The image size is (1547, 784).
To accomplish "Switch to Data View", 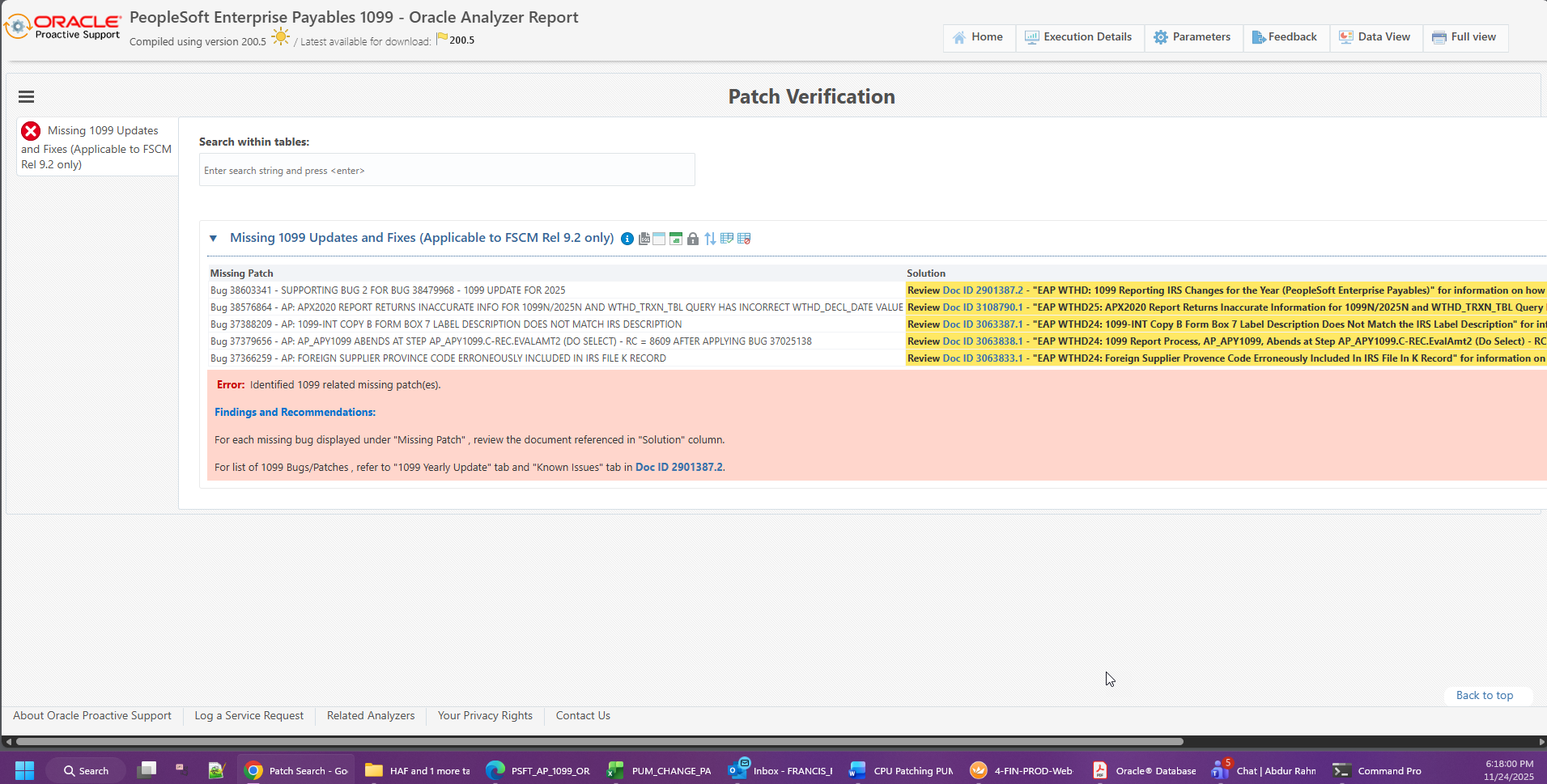I will 1375,37.
